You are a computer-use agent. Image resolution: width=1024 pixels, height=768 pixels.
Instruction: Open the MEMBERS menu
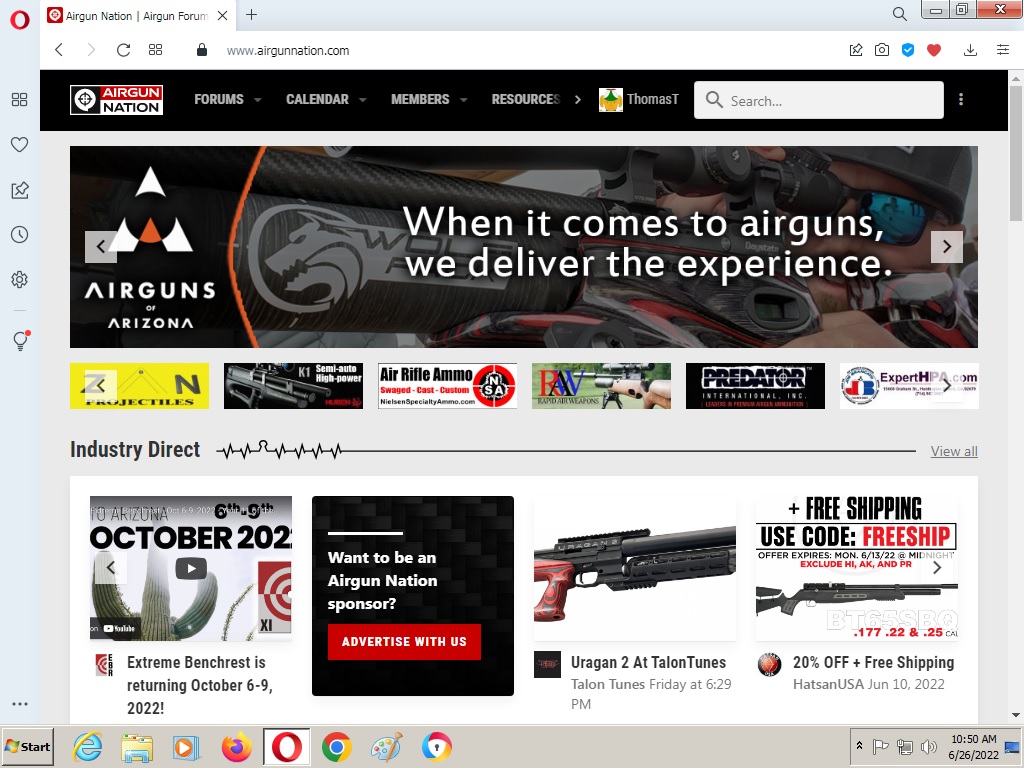pyautogui.click(x=420, y=99)
